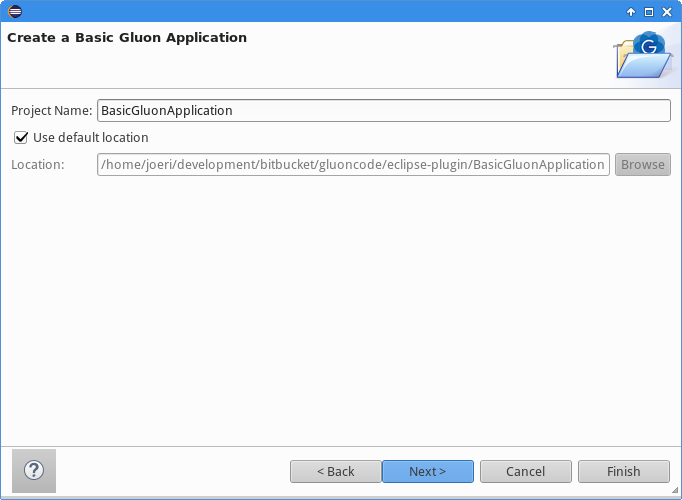
Task: Click the disabled Location path field
Action: (353, 165)
